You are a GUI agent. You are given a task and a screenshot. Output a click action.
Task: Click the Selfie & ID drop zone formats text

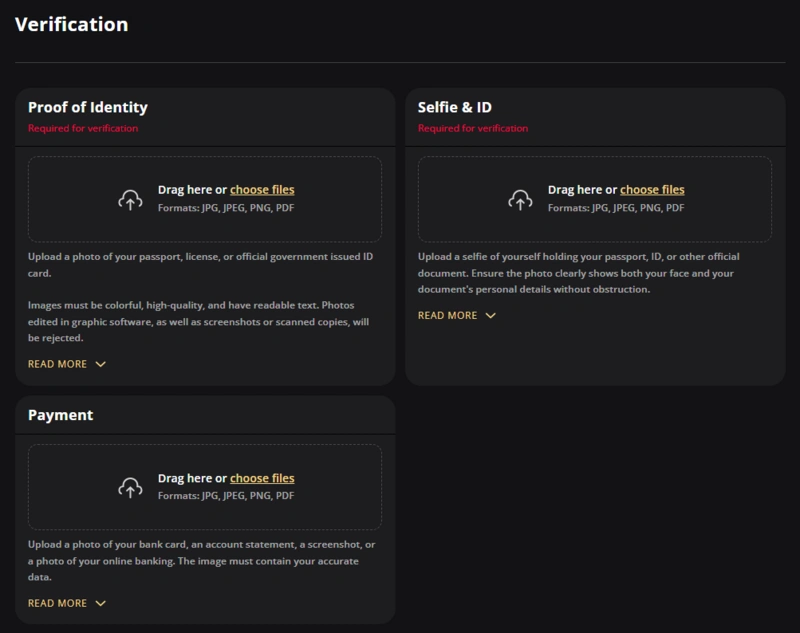pos(616,208)
